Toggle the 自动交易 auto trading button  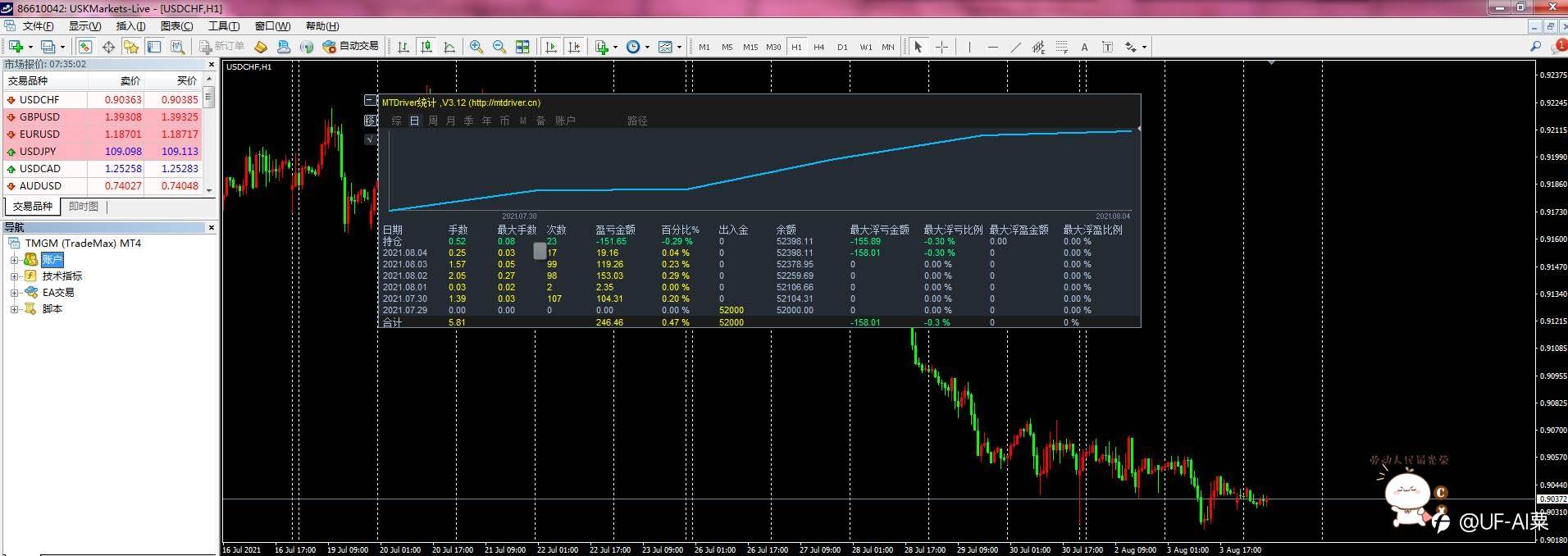351,47
